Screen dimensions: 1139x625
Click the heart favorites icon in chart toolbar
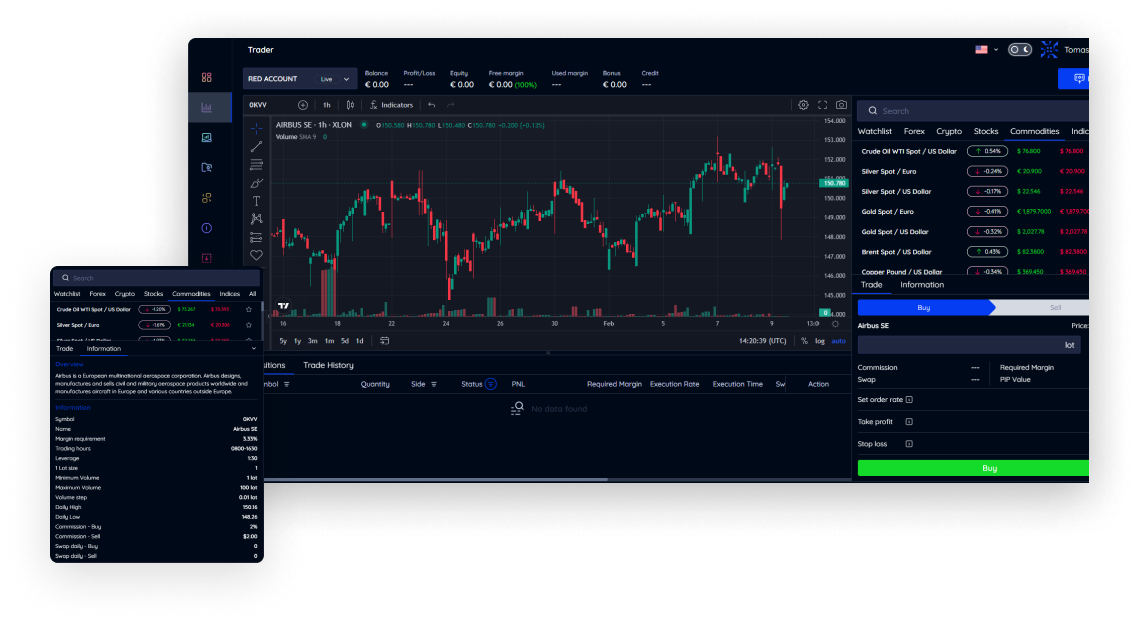coord(256,255)
